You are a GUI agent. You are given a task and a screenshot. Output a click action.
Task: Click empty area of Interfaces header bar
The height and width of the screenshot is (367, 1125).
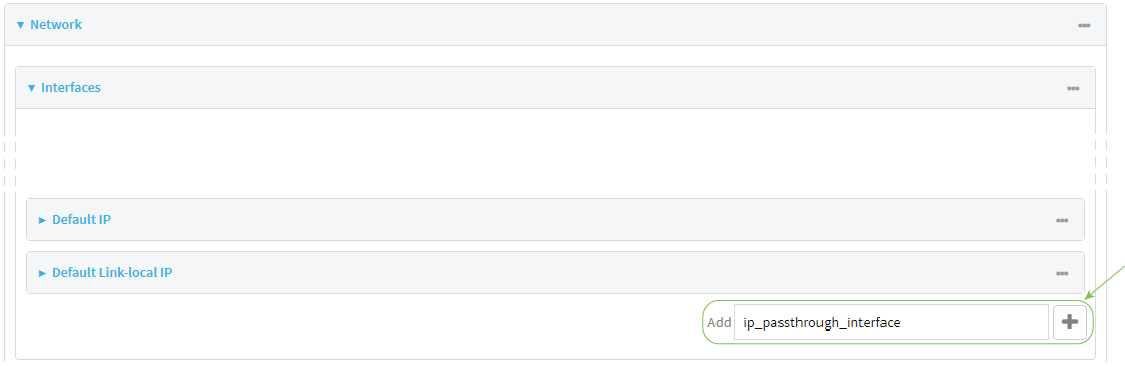(x=574, y=88)
